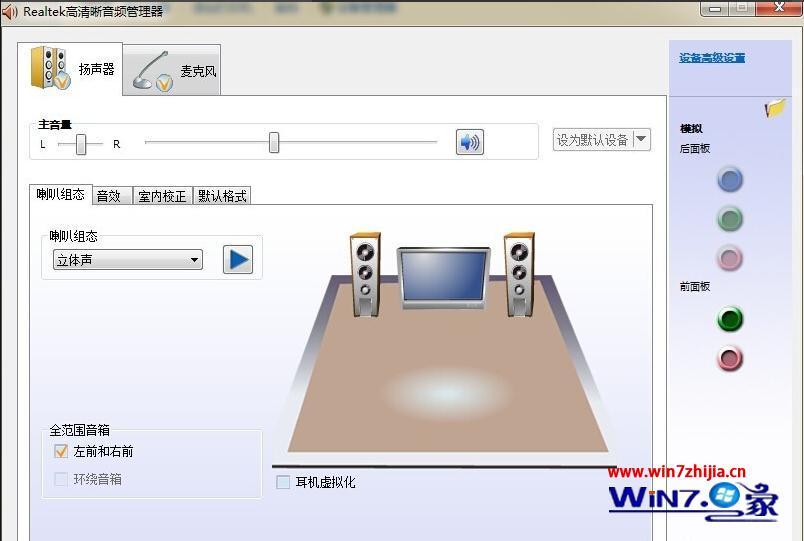The width and height of the screenshot is (804, 541).
Task: Open the 立体声 speaker configuration dropdown
Action: [128, 260]
